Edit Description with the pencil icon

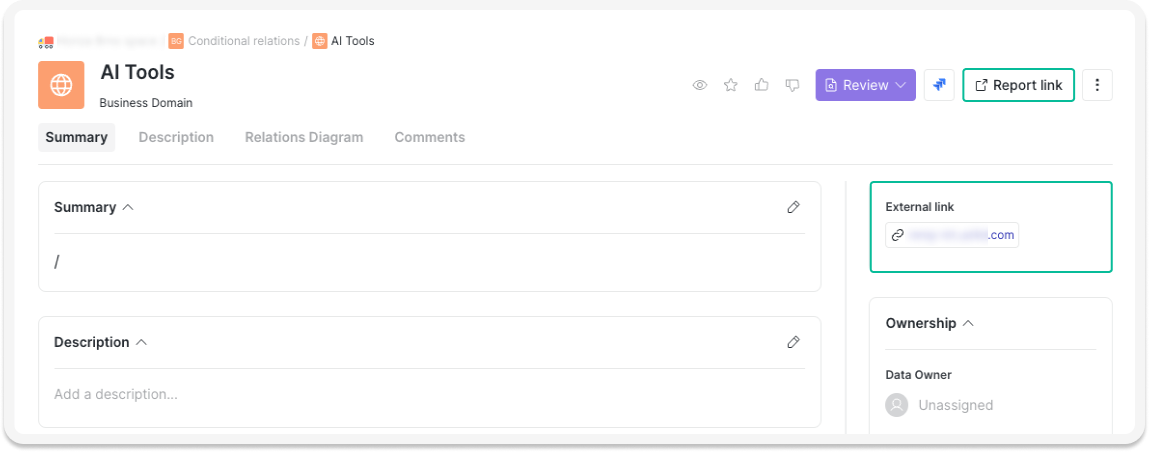pyautogui.click(x=793, y=342)
